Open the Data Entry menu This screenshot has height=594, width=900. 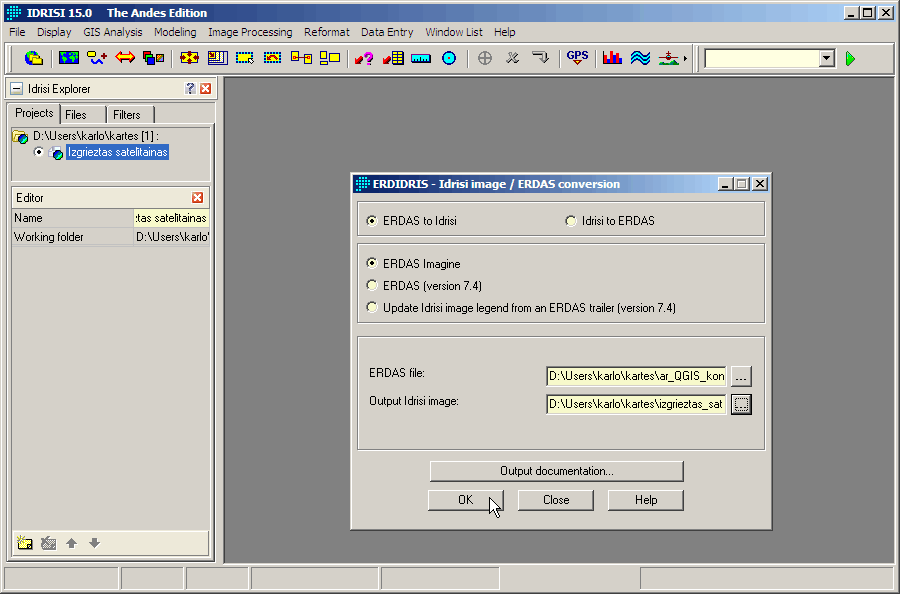pyautogui.click(x=387, y=32)
